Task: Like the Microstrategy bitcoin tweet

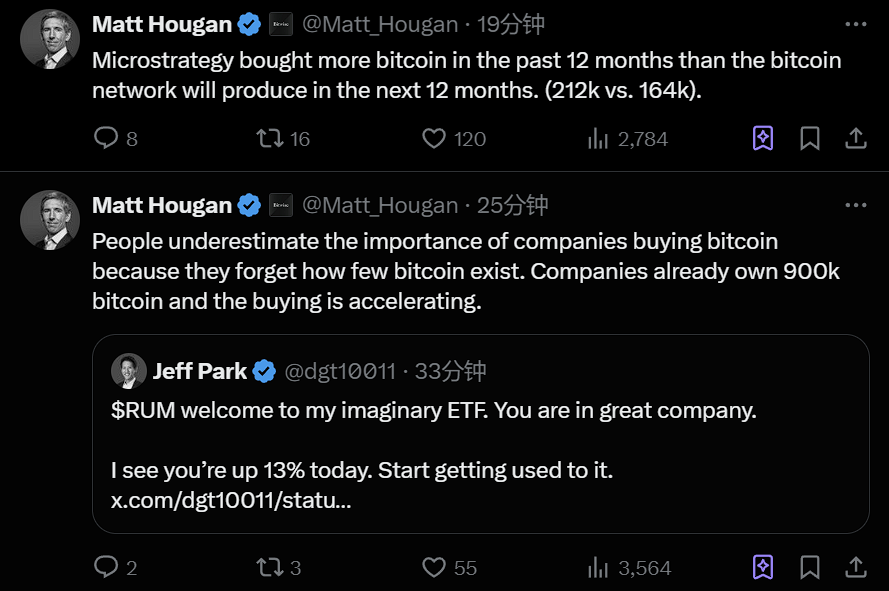Action: click(x=434, y=138)
